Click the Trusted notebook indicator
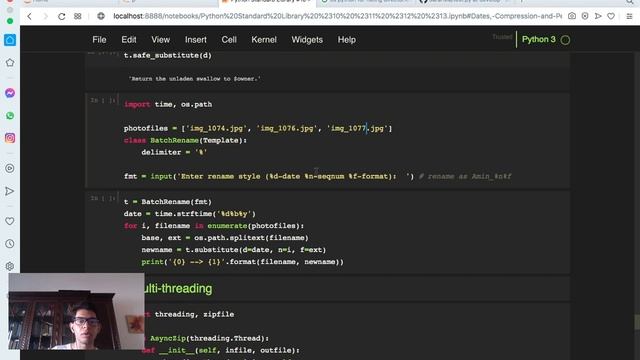This screenshot has width=640, height=360. click(x=502, y=37)
